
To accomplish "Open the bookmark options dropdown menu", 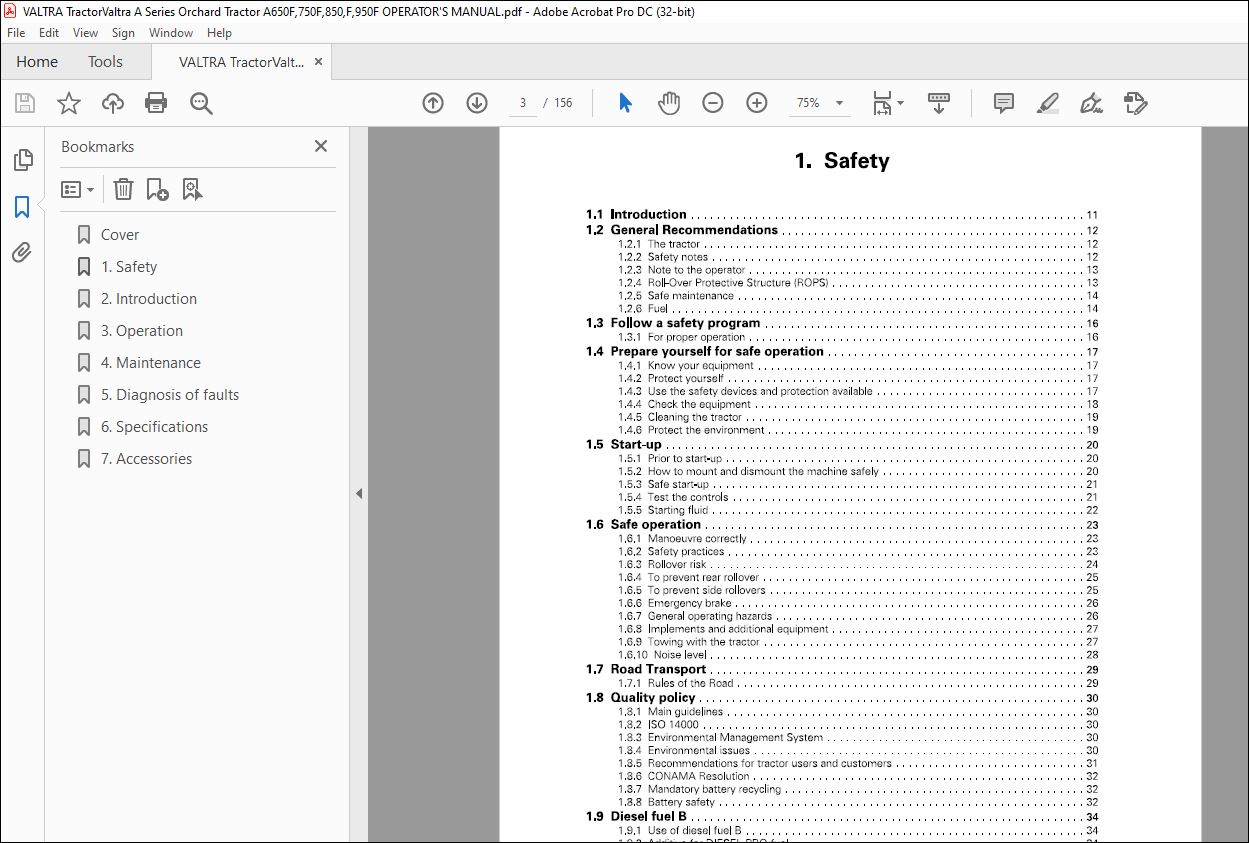I will pos(78,189).
